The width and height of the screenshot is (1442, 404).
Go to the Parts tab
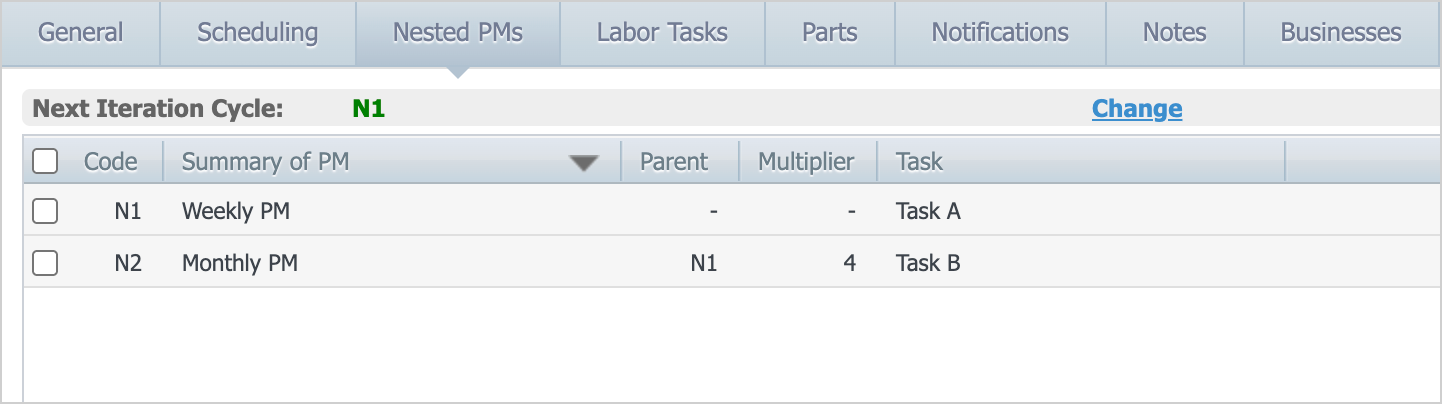click(829, 33)
